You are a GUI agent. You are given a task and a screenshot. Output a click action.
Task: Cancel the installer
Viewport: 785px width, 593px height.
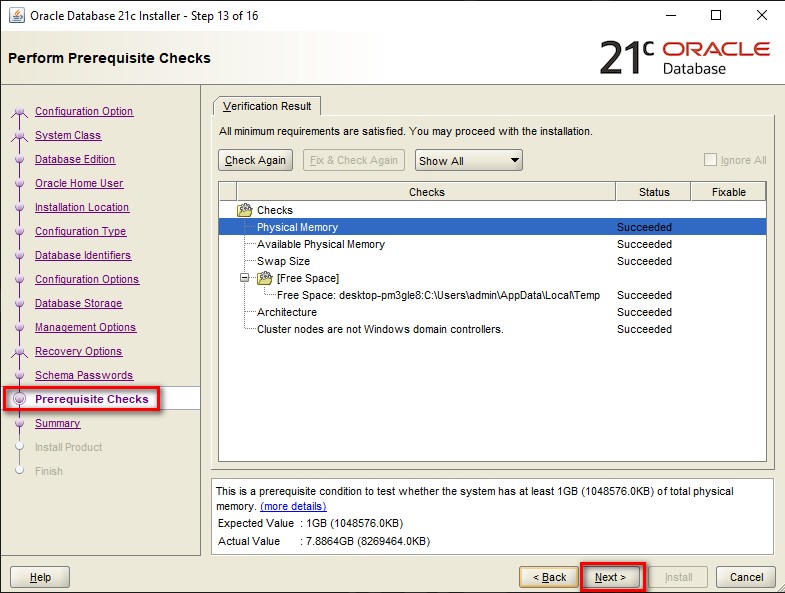pos(746,577)
